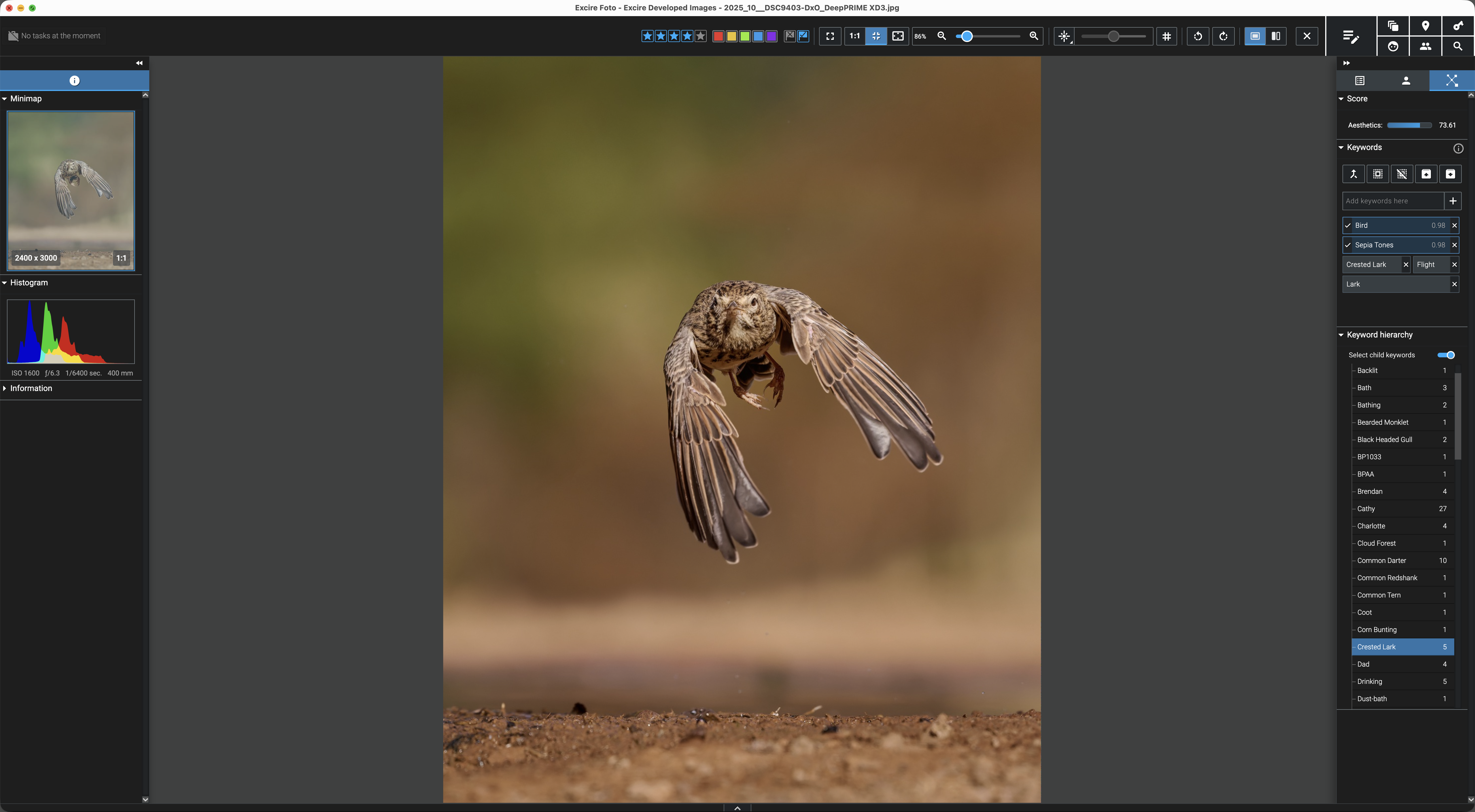Open the people search icon
Screen dimensions: 1475x812
(1425, 46)
